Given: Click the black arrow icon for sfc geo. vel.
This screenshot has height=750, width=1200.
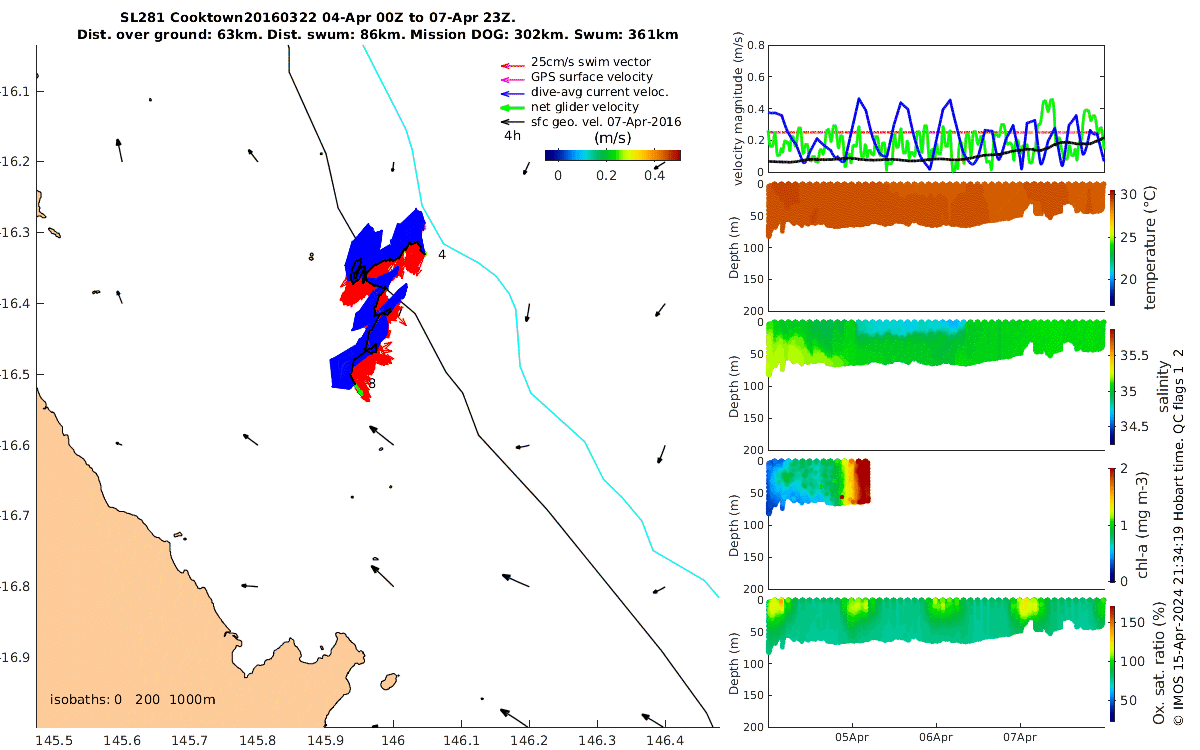Looking at the screenshot, I should (x=512, y=122).
